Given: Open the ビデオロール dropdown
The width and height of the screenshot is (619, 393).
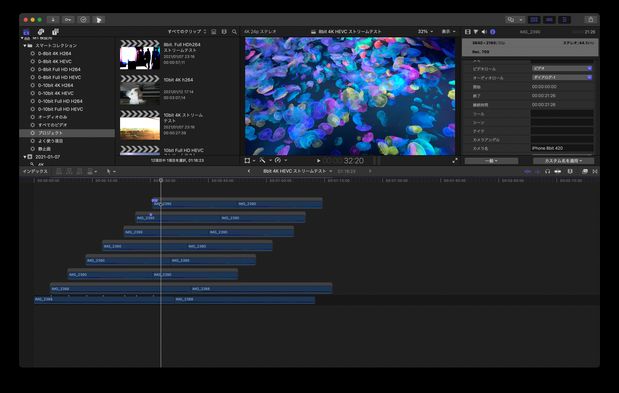Looking at the screenshot, I should pyautogui.click(x=562, y=69).
